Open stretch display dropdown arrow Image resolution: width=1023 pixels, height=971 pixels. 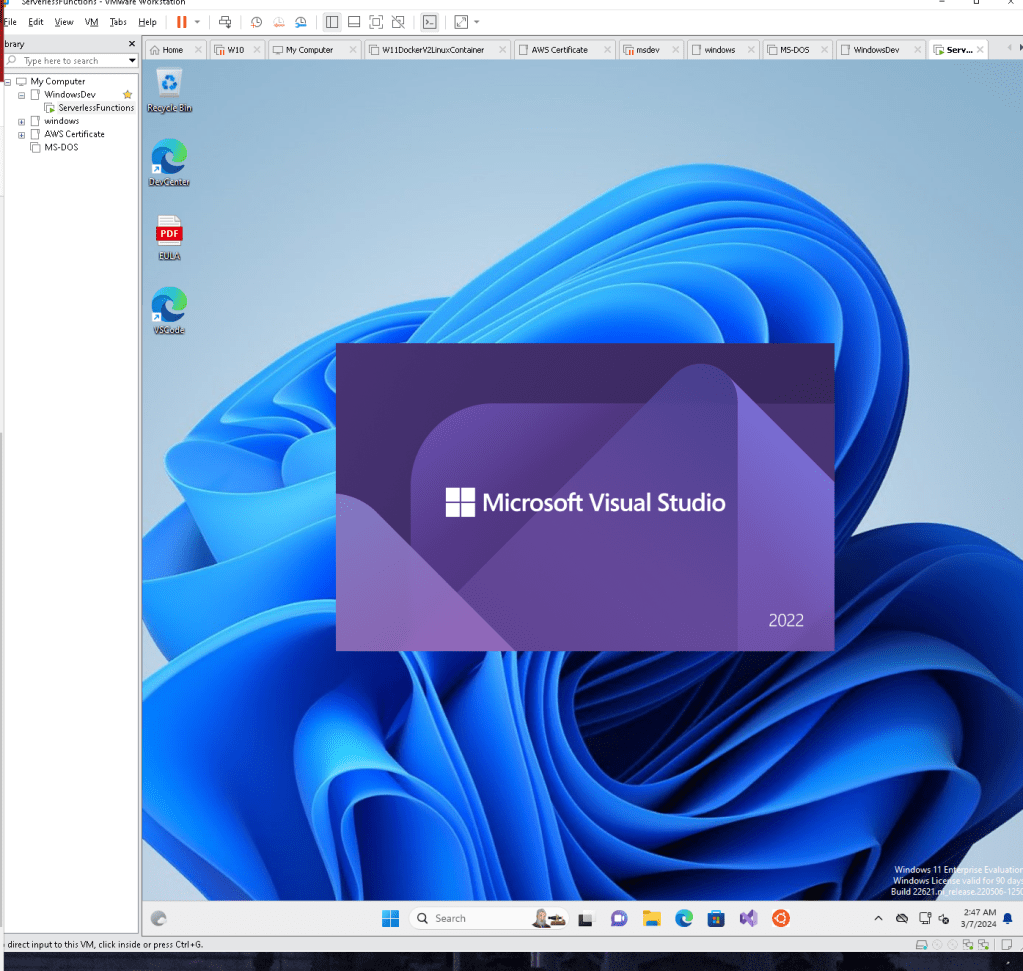(x=477, y=22)
